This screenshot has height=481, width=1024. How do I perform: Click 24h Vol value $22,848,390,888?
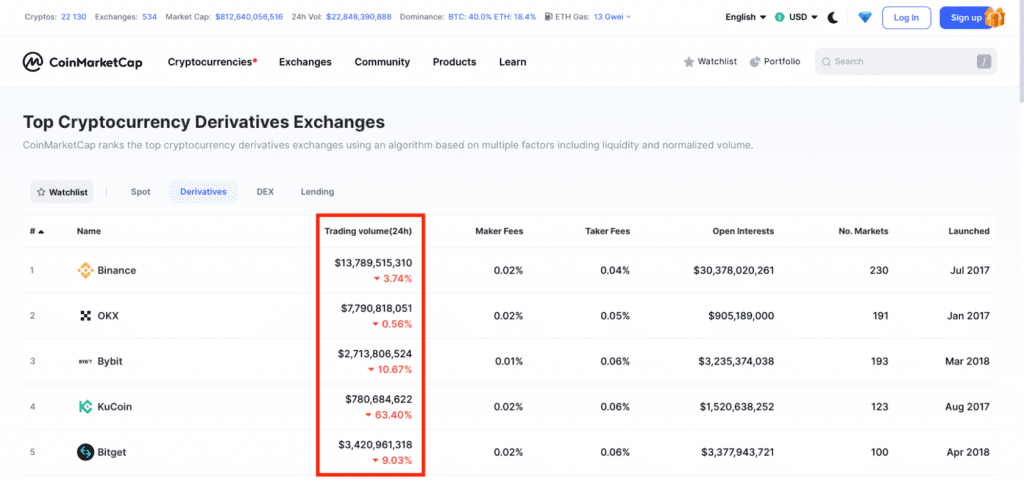[359, 17]
